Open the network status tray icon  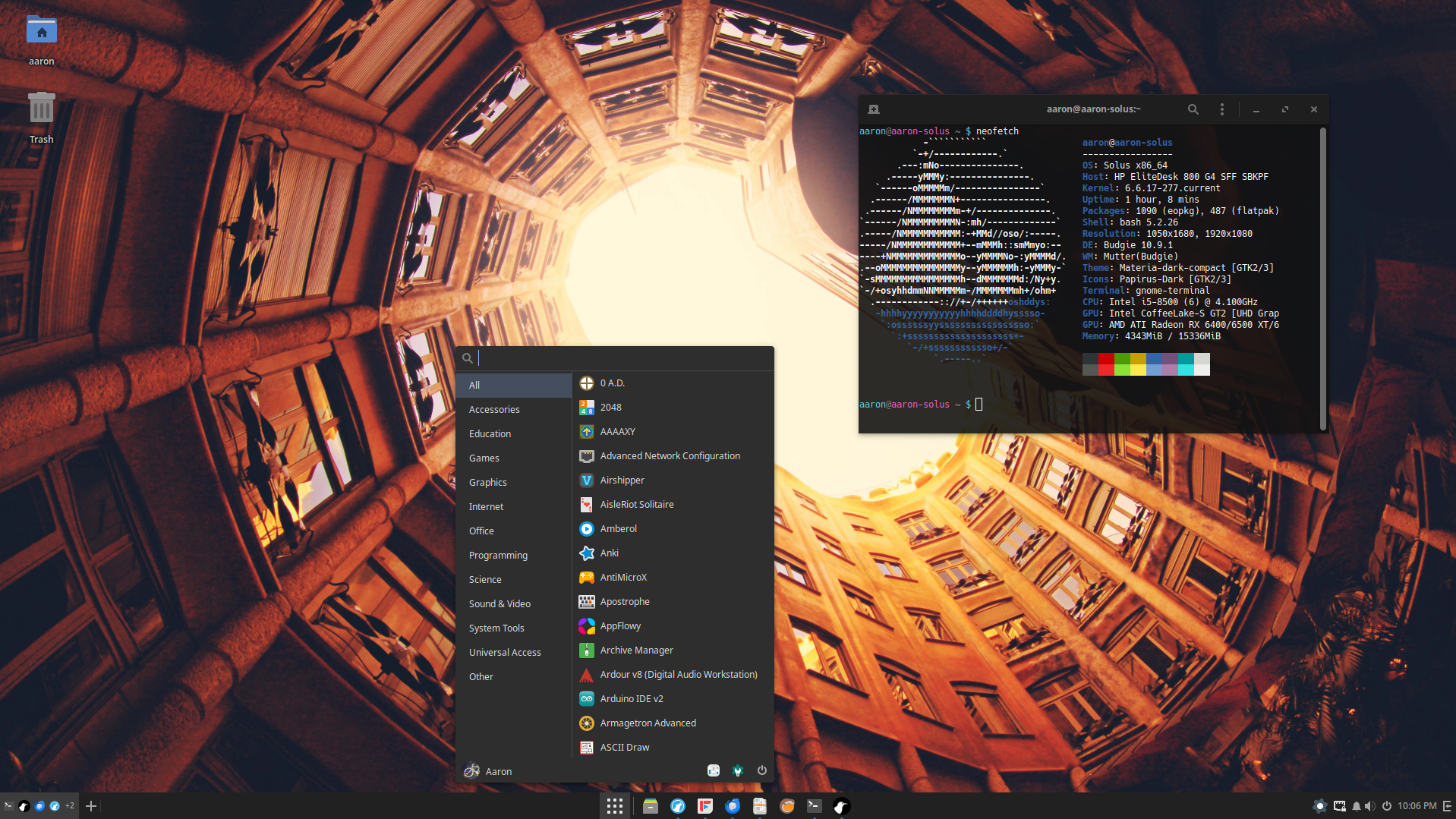pos(1339,806)
